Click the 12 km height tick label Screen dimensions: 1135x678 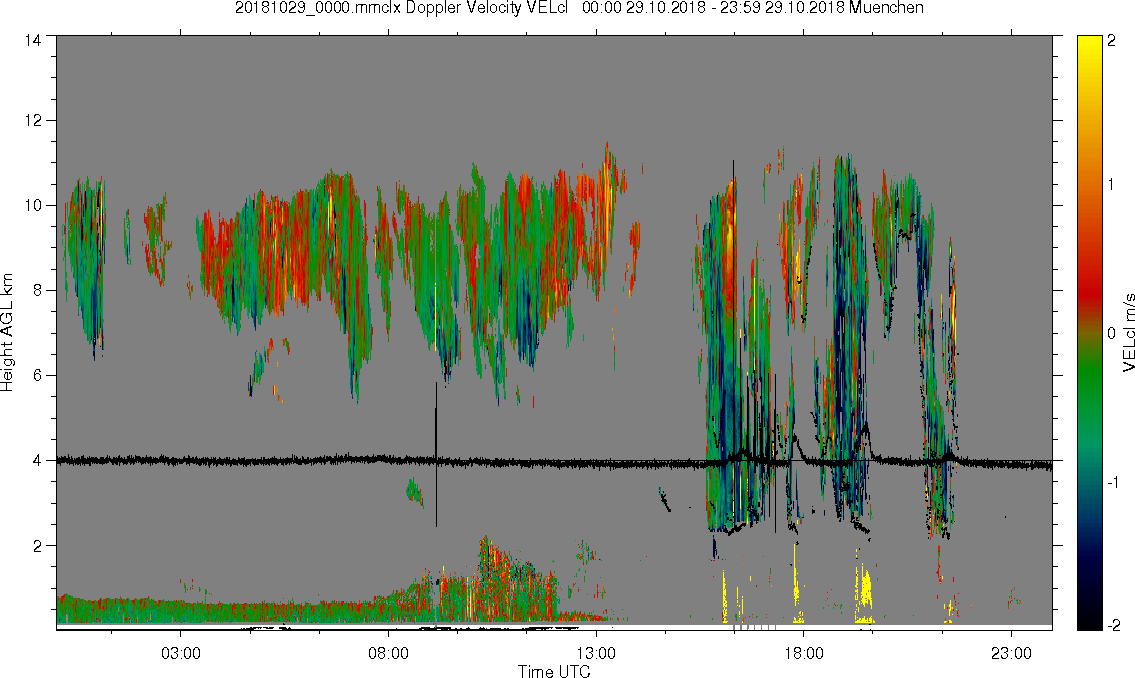tap(33, 120)
